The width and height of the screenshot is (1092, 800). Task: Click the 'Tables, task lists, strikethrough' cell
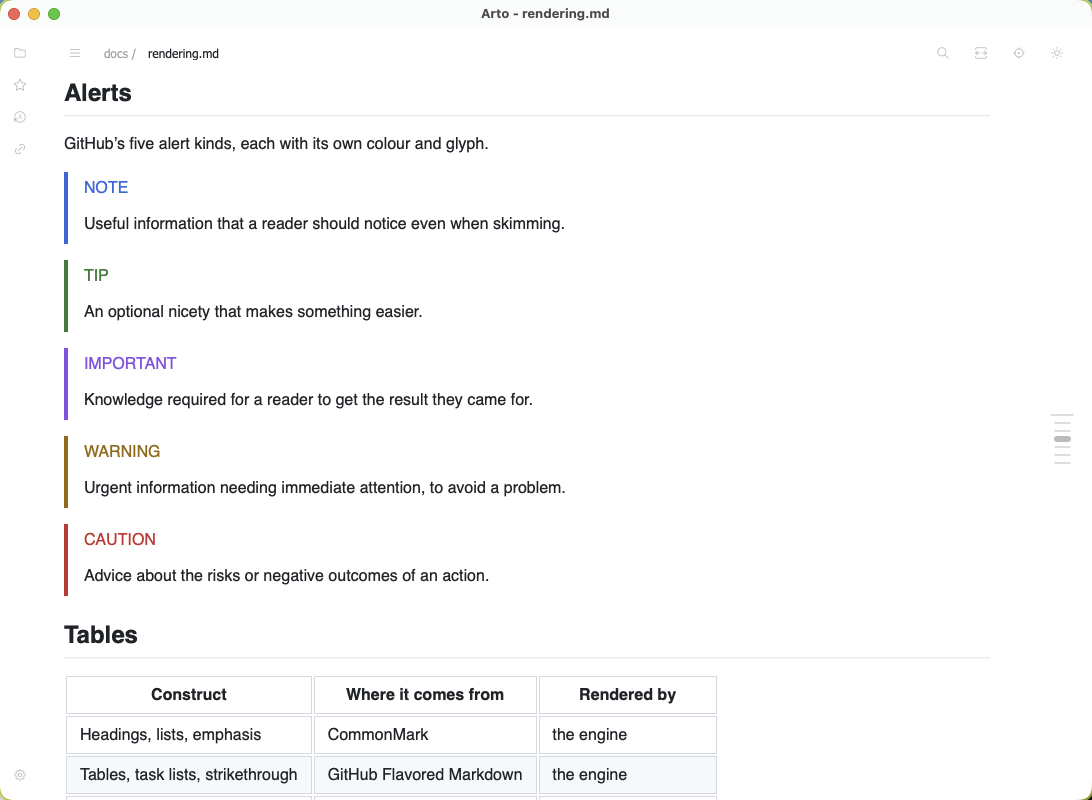pos(189,774)
